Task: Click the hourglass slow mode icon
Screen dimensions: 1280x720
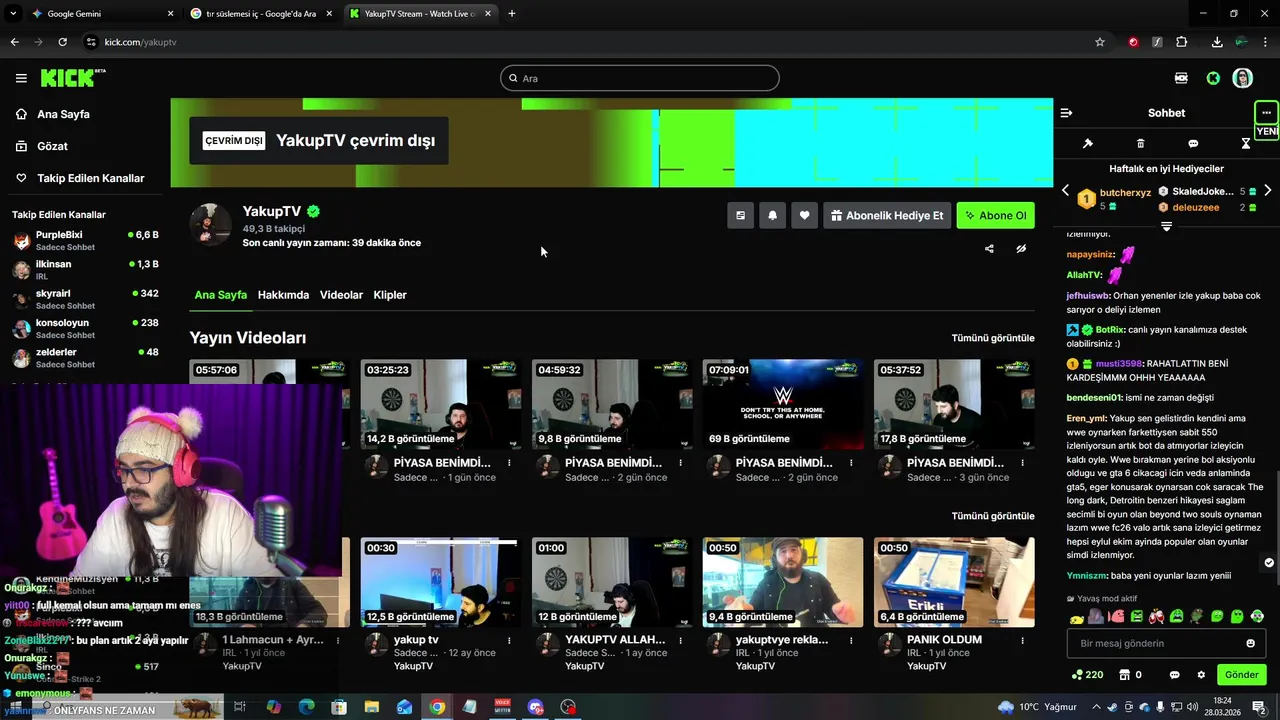Action: tap(1246, 143)
